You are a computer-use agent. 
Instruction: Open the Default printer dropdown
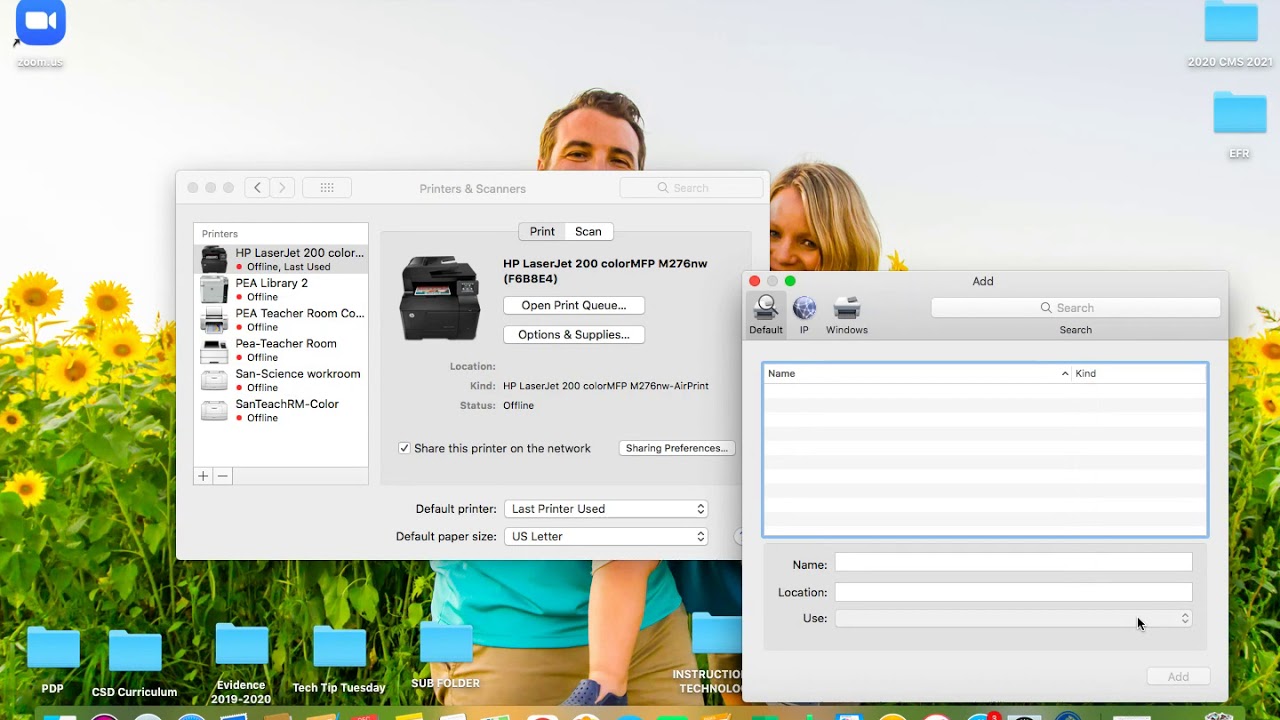(x=606, y=509)
